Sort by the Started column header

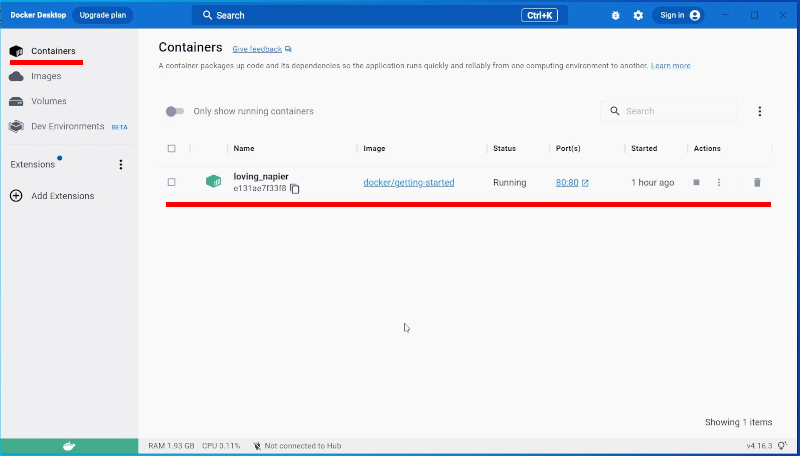[x=644, y=148]
